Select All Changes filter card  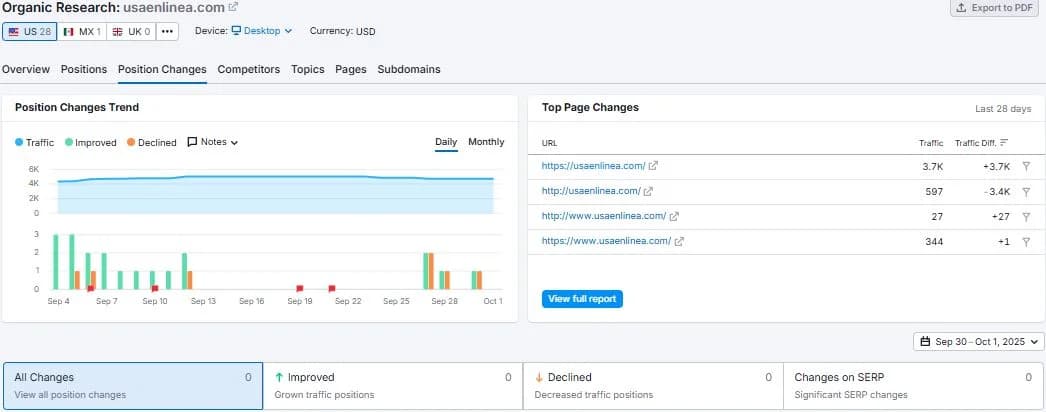(133, 386)
